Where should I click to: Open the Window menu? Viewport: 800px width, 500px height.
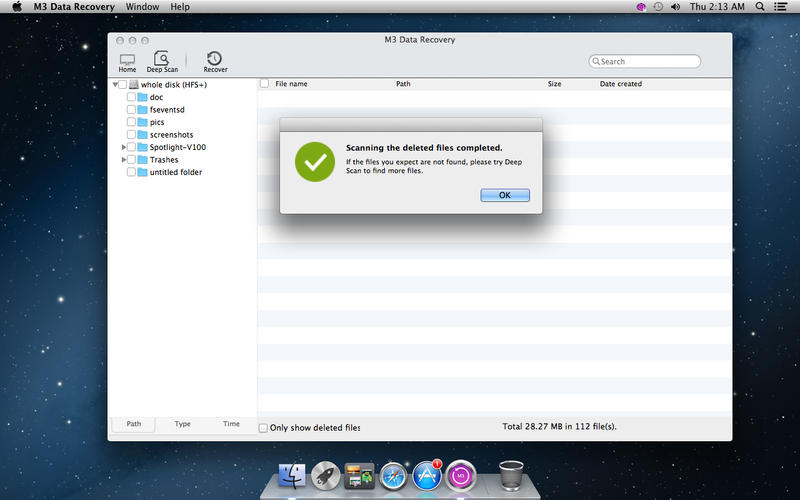[142, 7]
